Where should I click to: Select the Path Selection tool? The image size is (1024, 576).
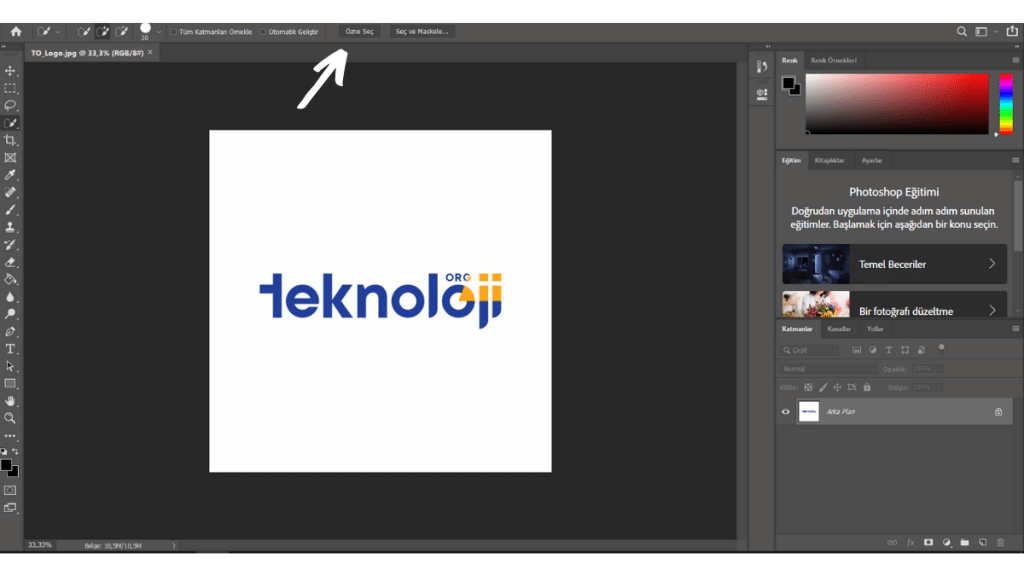pos(10,366)
